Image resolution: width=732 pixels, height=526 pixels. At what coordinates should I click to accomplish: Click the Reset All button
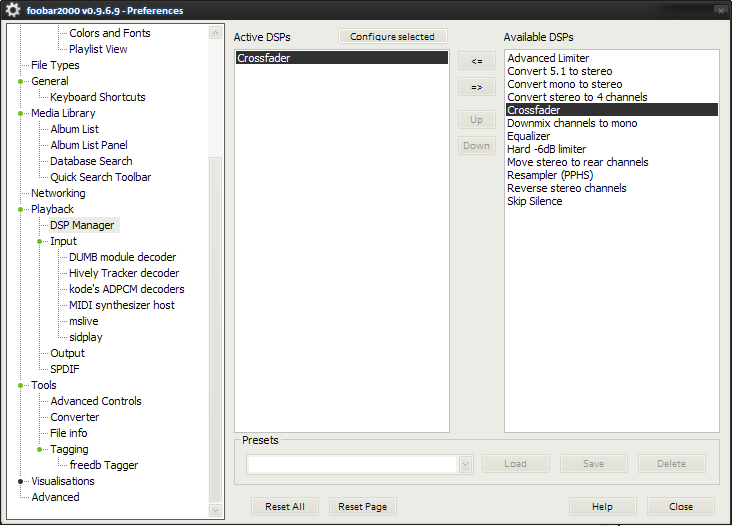tap(285, 507)
